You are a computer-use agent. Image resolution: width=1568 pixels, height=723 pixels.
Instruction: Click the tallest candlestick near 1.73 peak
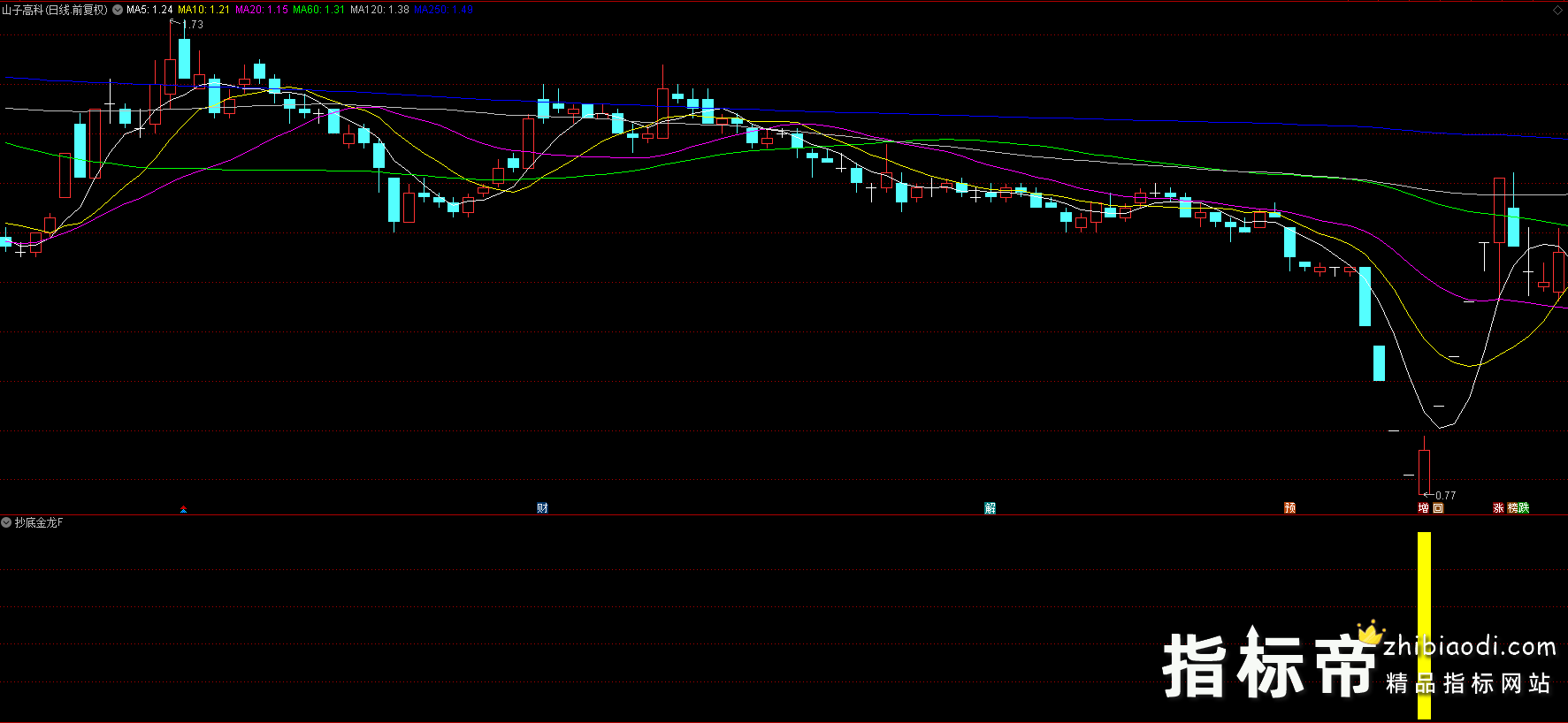click(x=171, y=64)
